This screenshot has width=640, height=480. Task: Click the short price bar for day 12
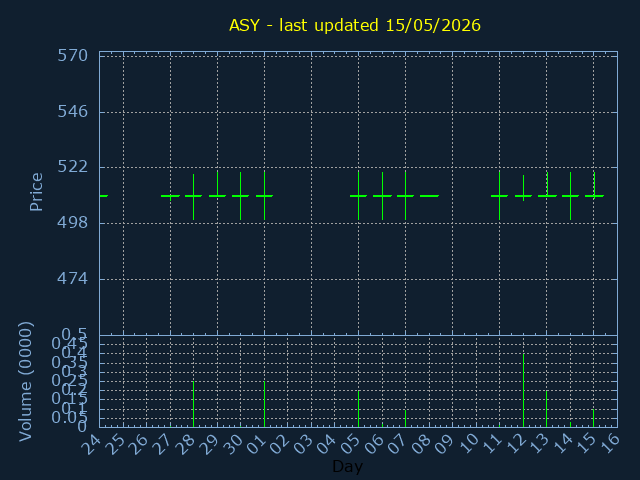point(523,188)
